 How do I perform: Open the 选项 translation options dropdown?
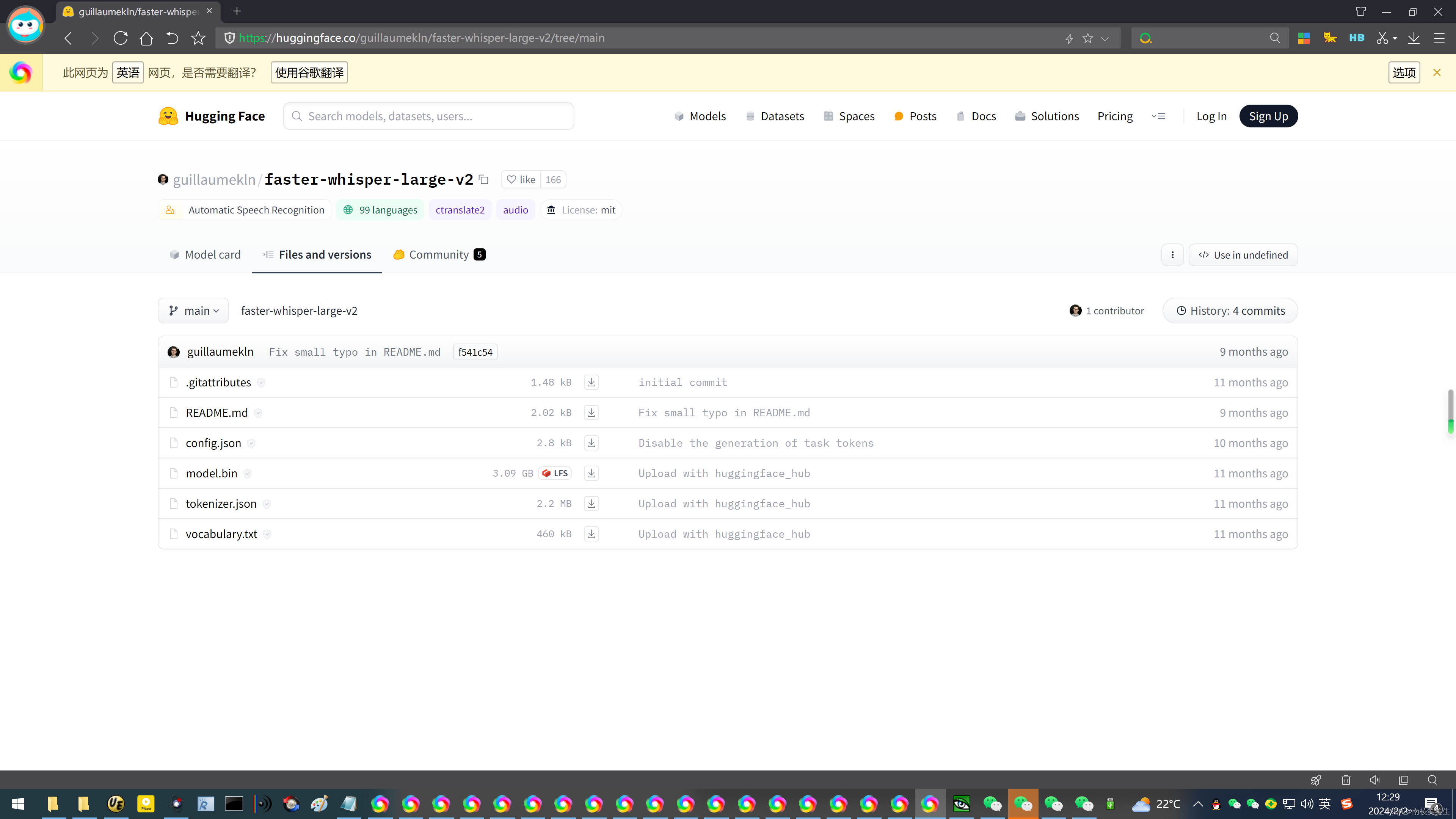point(1404,72)
